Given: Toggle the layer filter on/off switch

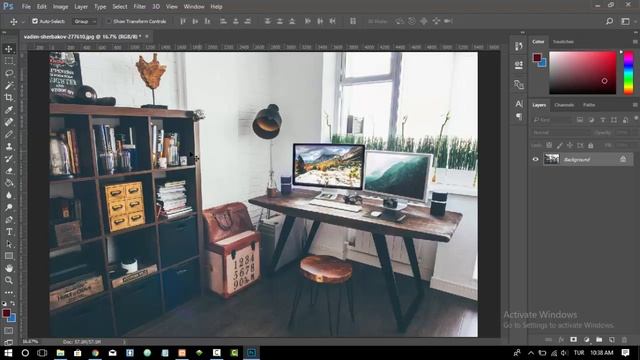Looking at the screenshot, I should (636, 119).
